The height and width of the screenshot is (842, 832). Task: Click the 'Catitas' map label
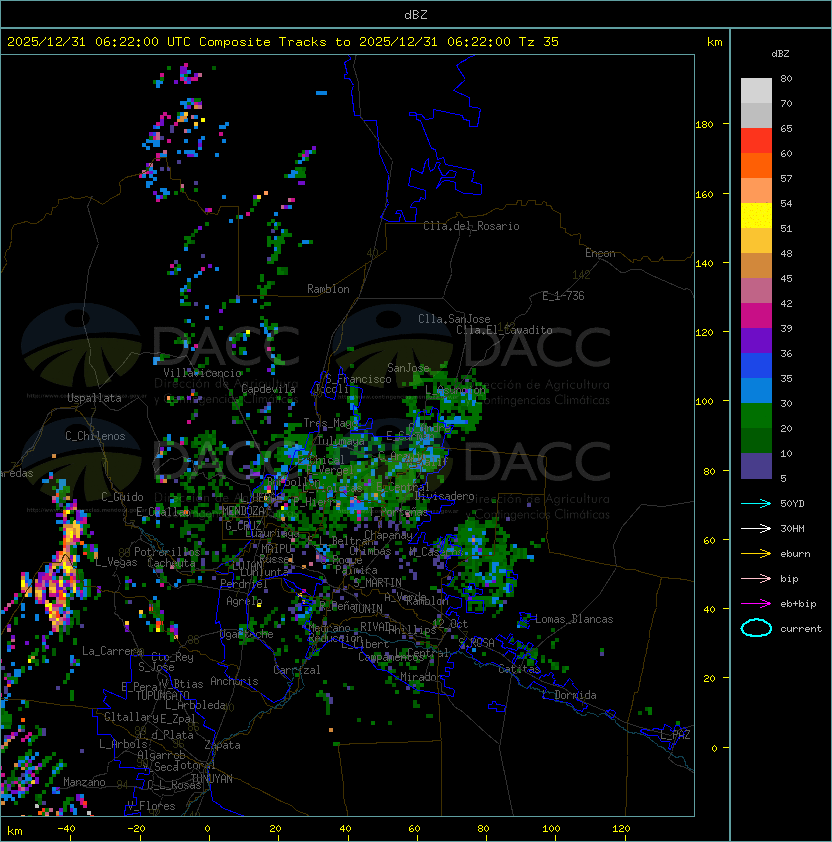pos(519,670)
